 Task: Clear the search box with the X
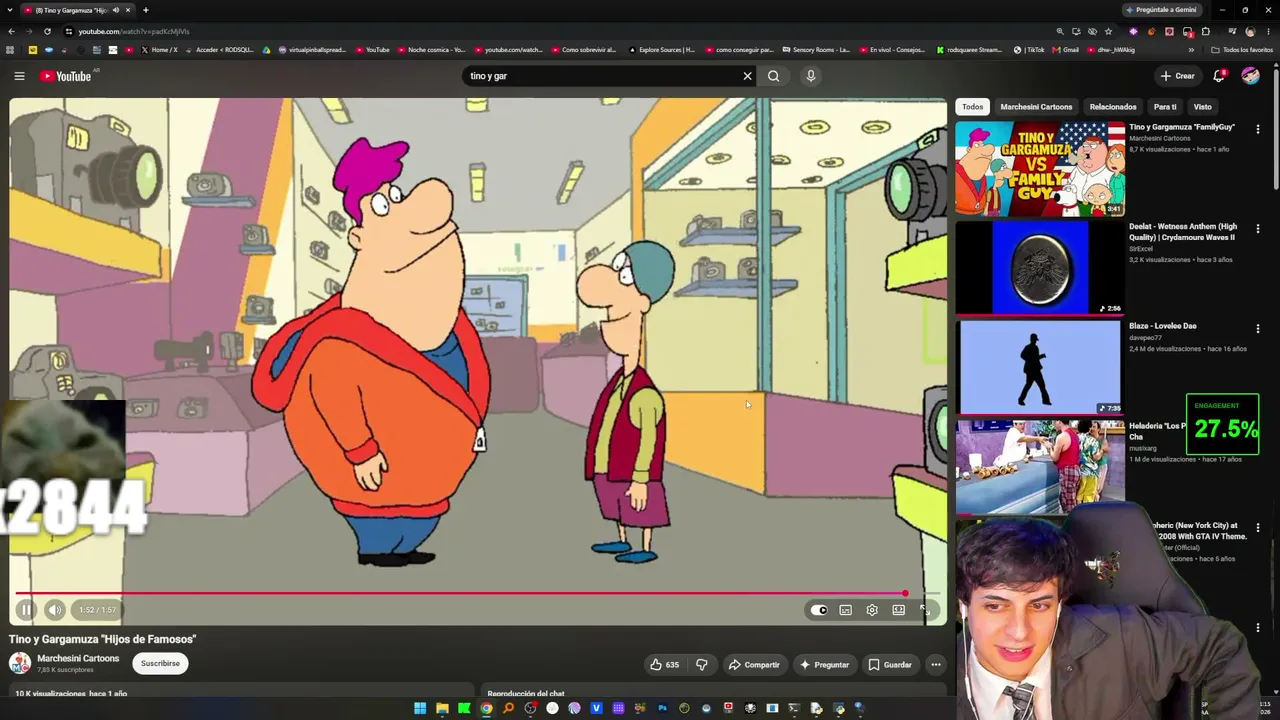747,76
